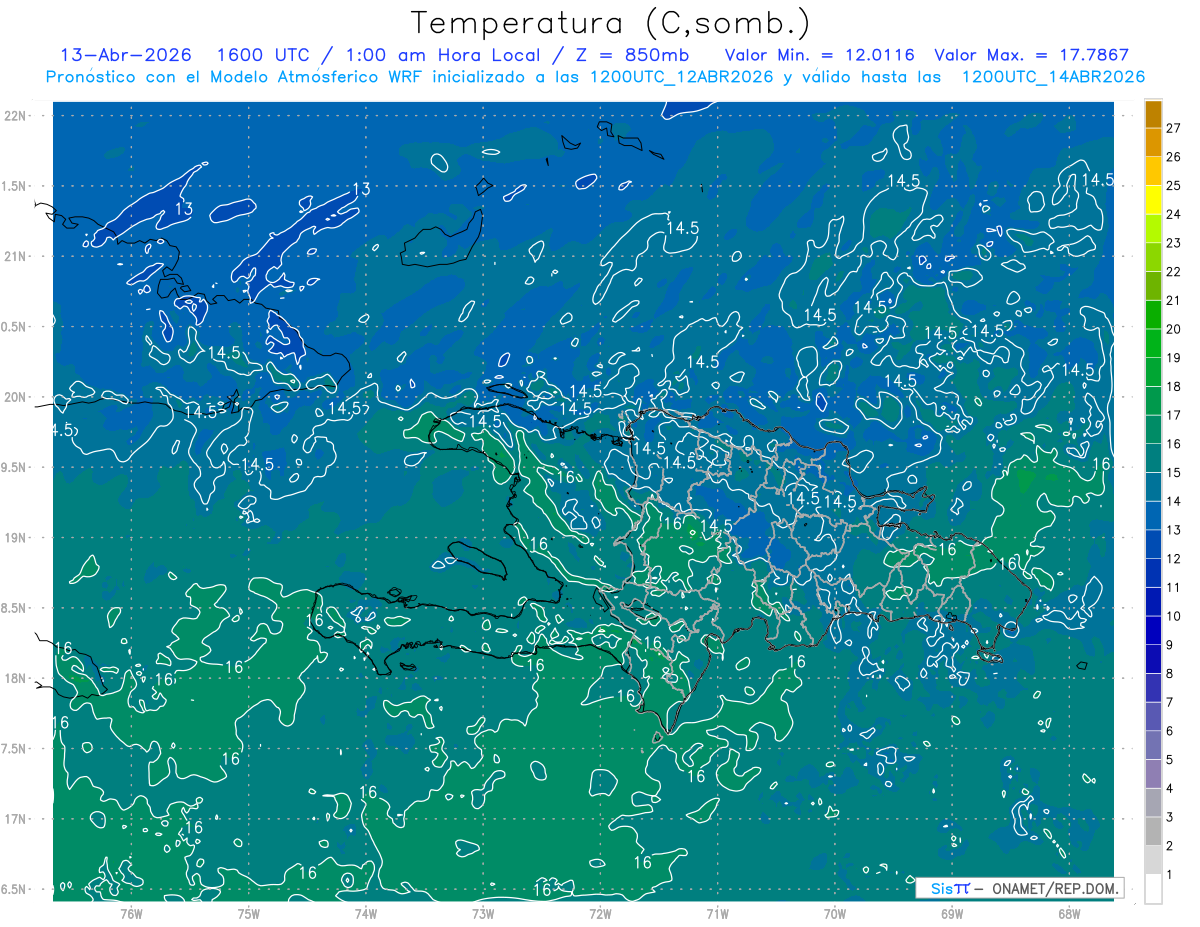1200x927 pixels.
Task: Click the 18N latitude axis label
Action: [17, 679]
